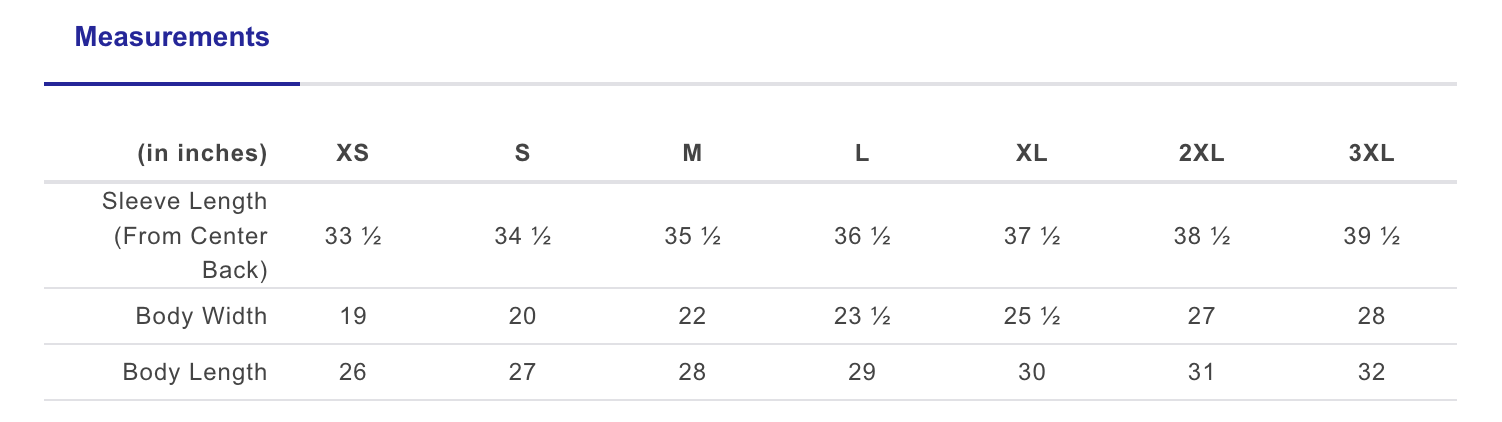Click the XS size column header

click(x=352, y=154)
